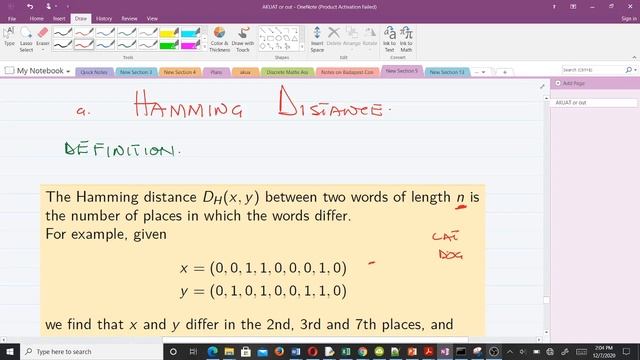Viewport: 640px width, 360px height.
Task: Choose the top-row blue pen
Action: point(105,32)
